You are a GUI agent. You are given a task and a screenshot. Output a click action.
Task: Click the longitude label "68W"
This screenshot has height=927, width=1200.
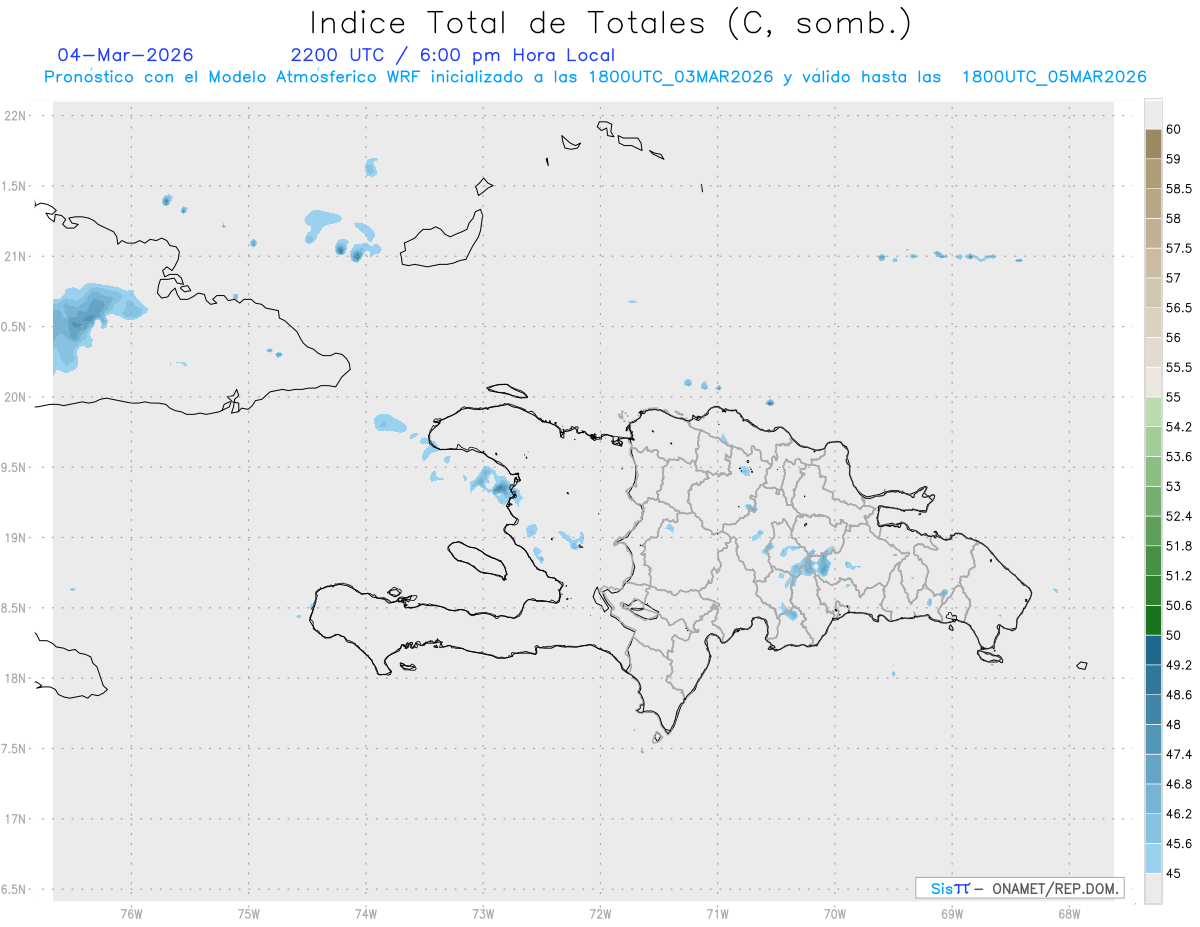point(1068,913)
